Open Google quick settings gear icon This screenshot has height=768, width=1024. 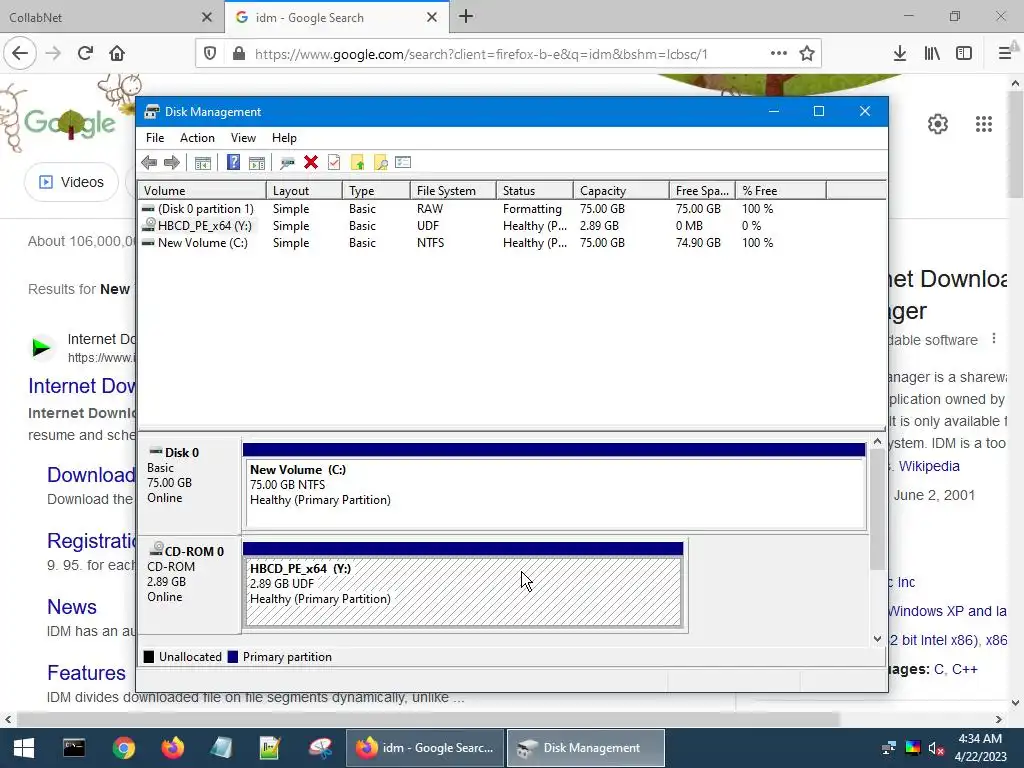[938, 124]
